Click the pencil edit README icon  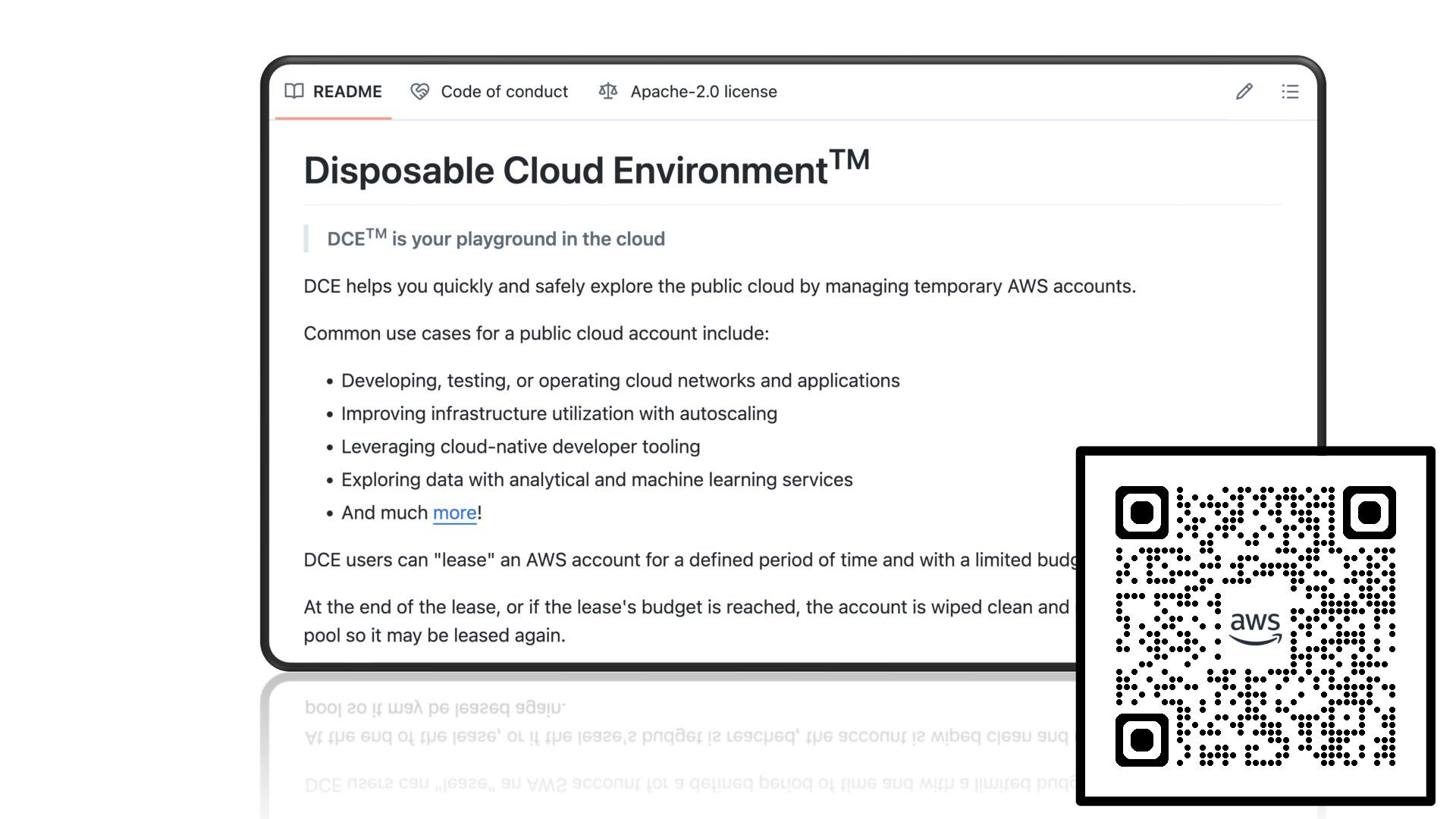1244,92
